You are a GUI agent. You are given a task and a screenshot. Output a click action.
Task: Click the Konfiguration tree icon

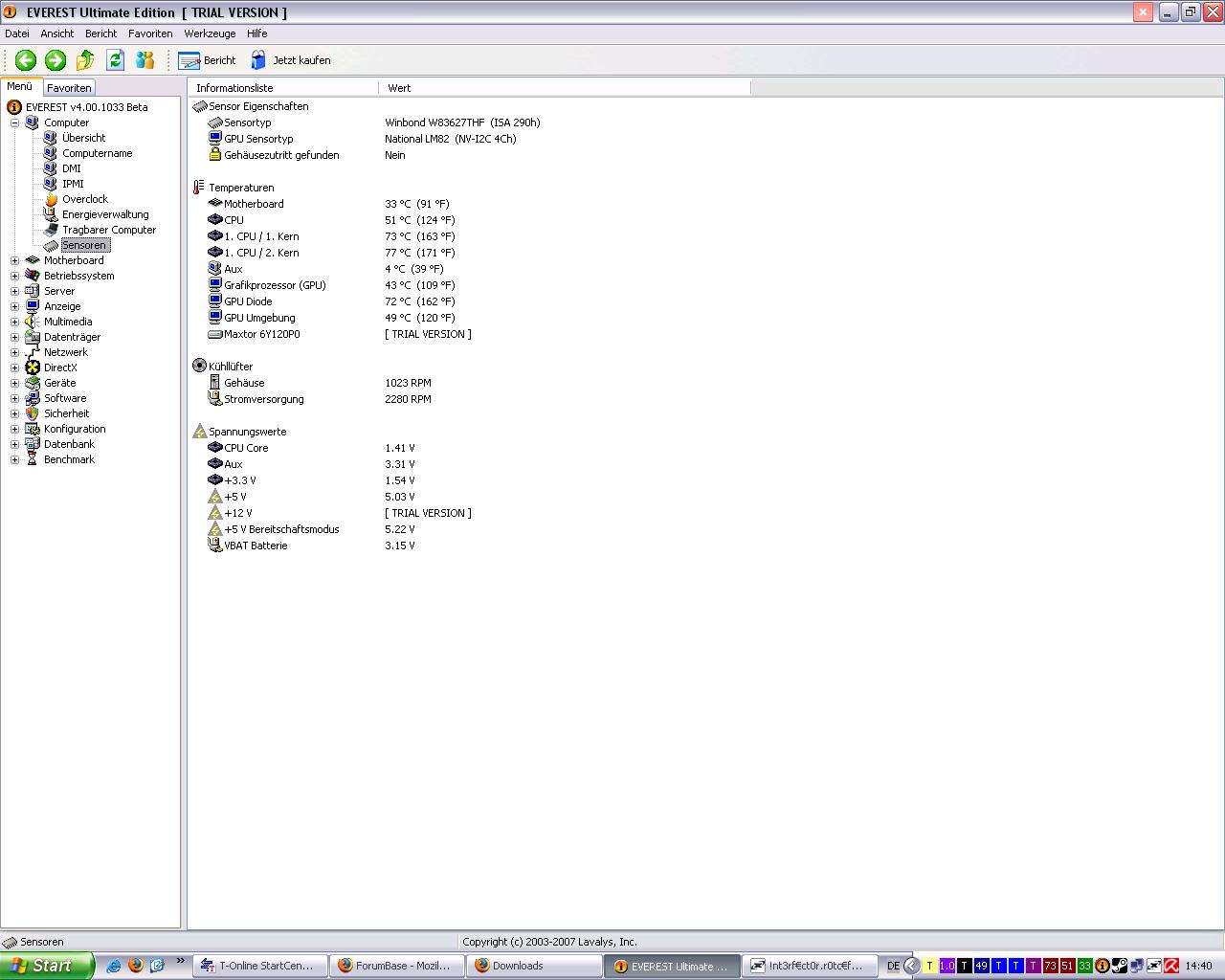click(x=33, y=429)
